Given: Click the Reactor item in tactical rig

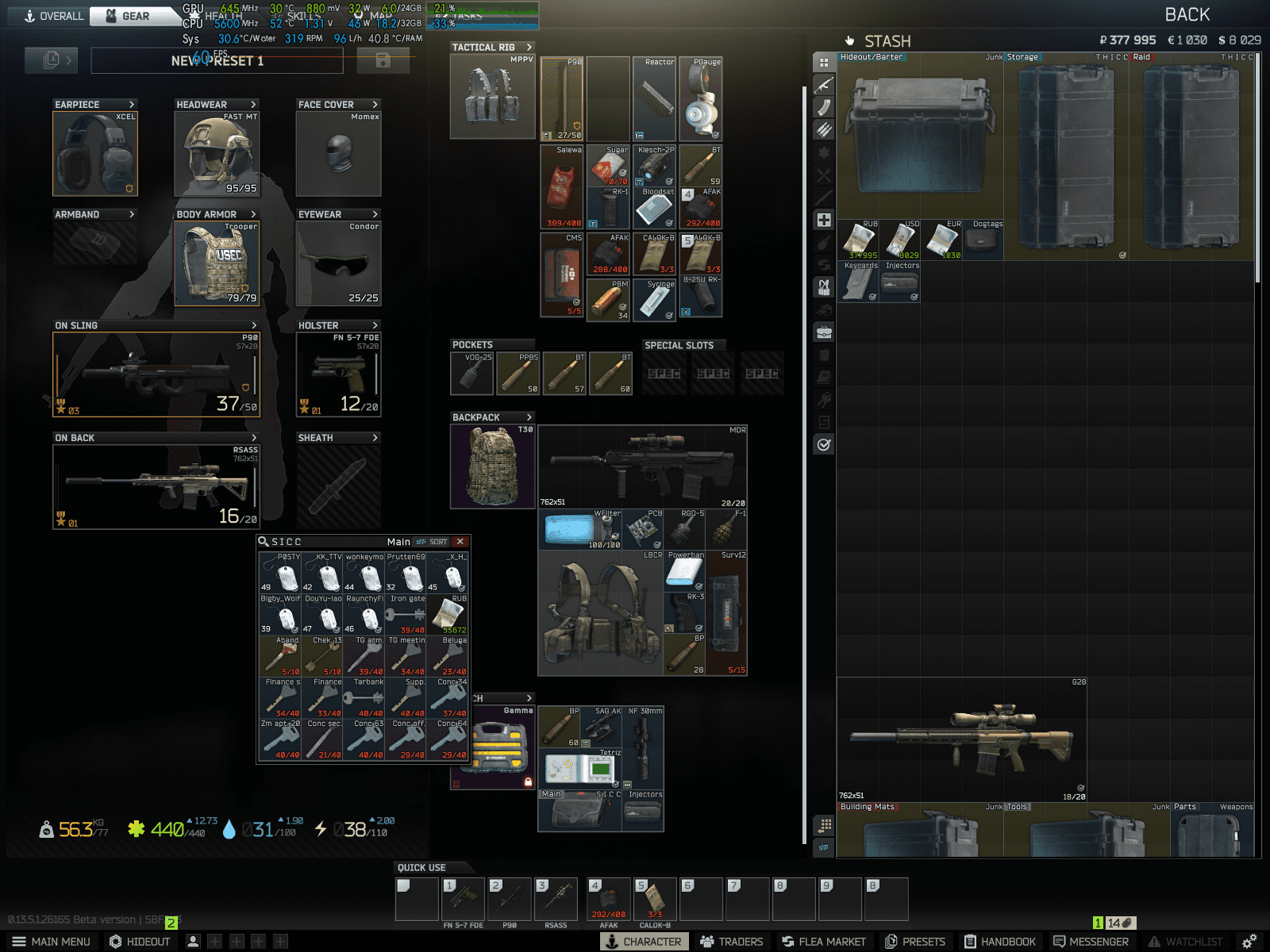Looking at the screenshot, I should point(655,98).
